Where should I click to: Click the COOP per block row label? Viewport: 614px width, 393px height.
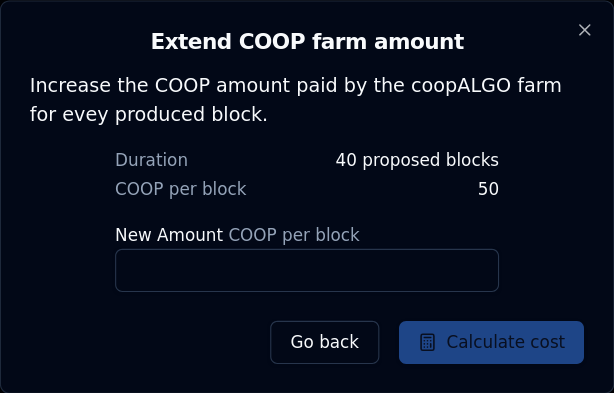(x=181, y=189)
